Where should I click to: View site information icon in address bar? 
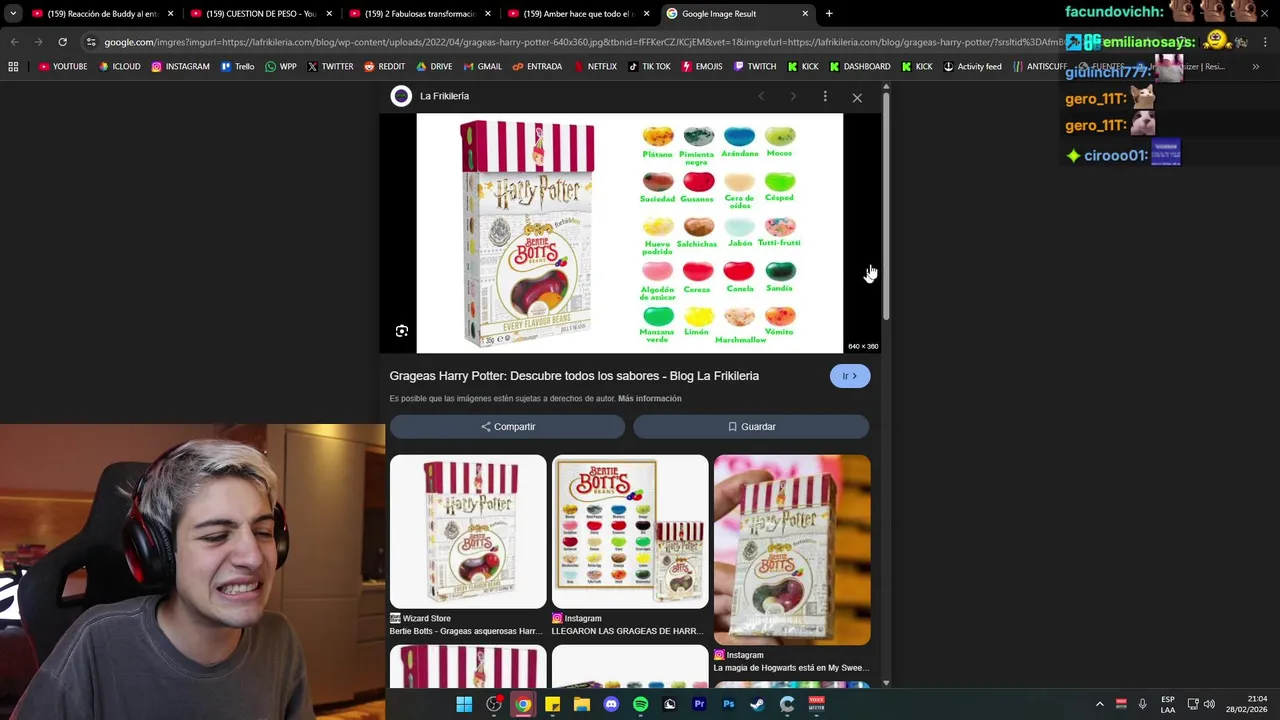coord(91,42)
